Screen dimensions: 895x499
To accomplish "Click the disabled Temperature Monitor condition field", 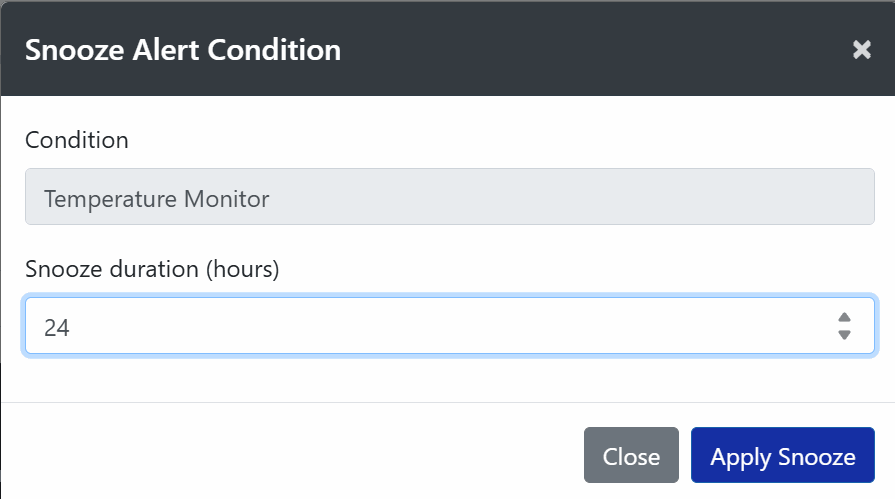I will (450, 196).
